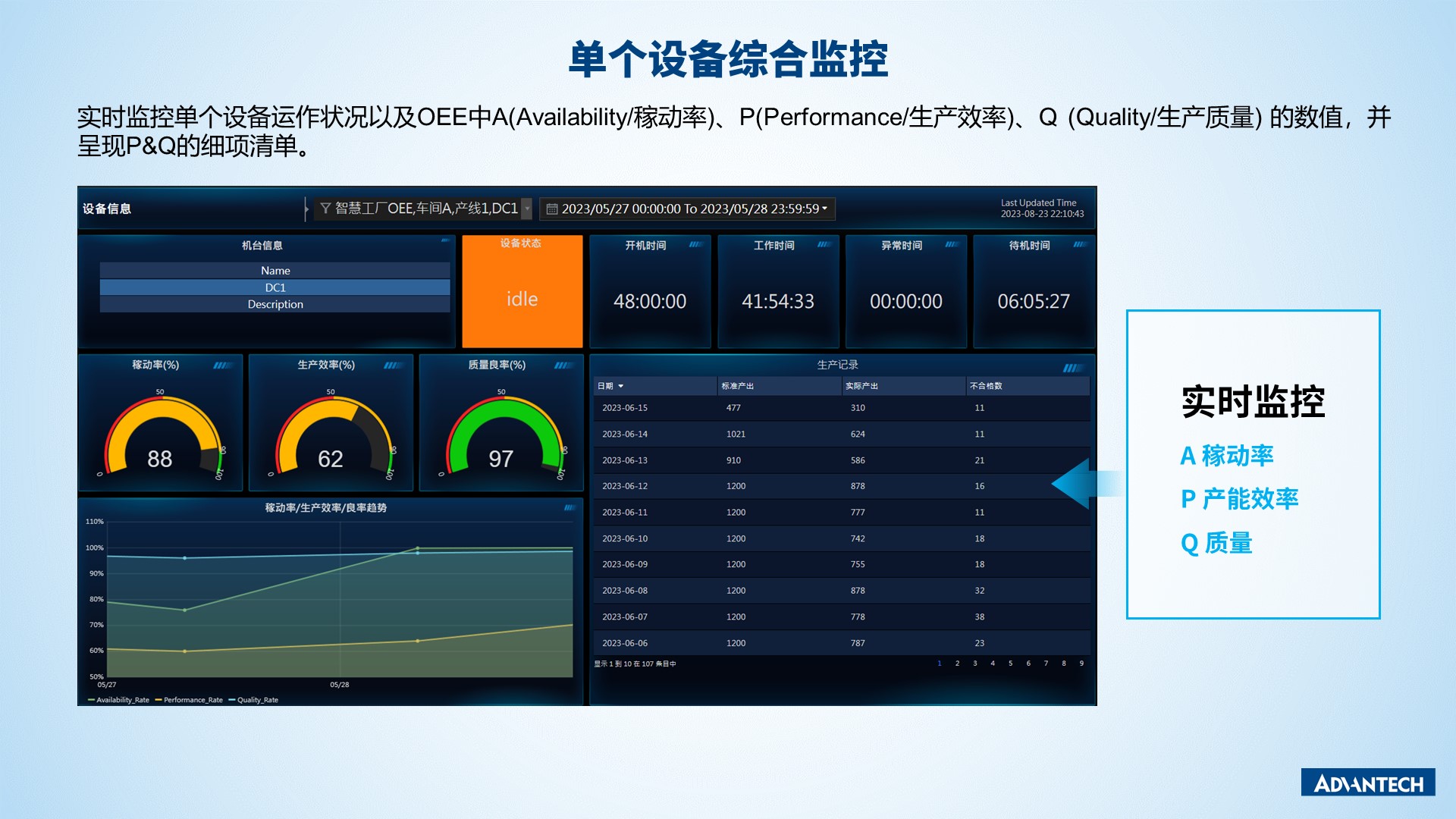
Task: Go to page 6 of production records
Action: (x=1028, y=664)
